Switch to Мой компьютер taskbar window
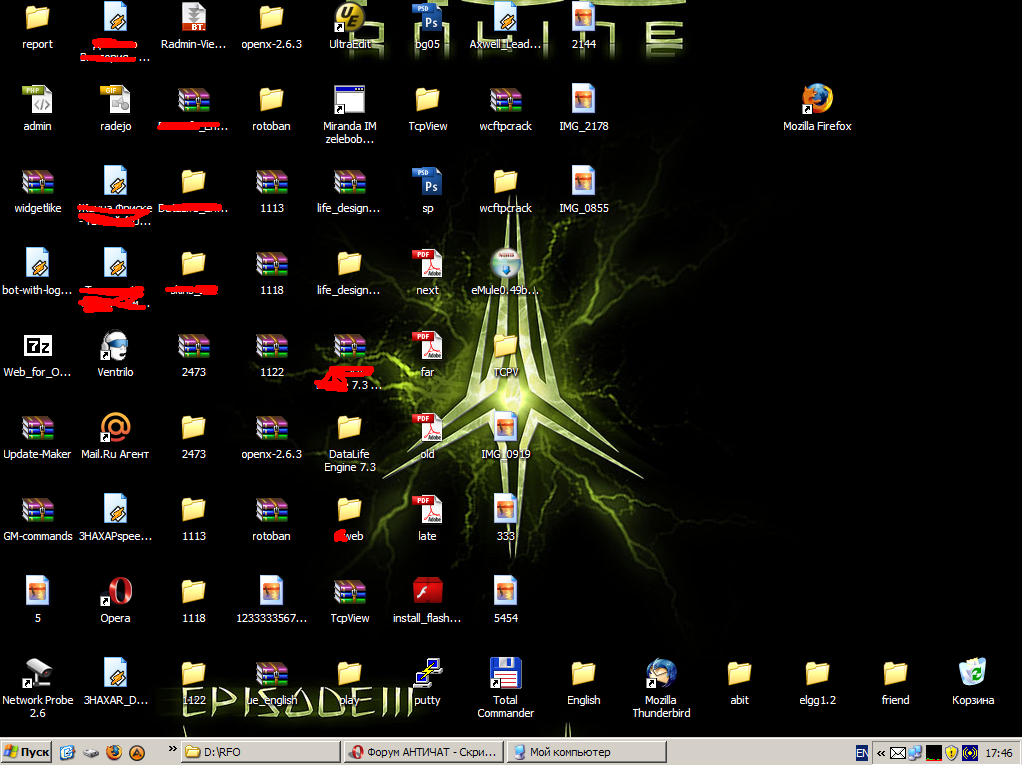Screen dimensions: 1022x765 pyautogui.click(x=582, y=752)
